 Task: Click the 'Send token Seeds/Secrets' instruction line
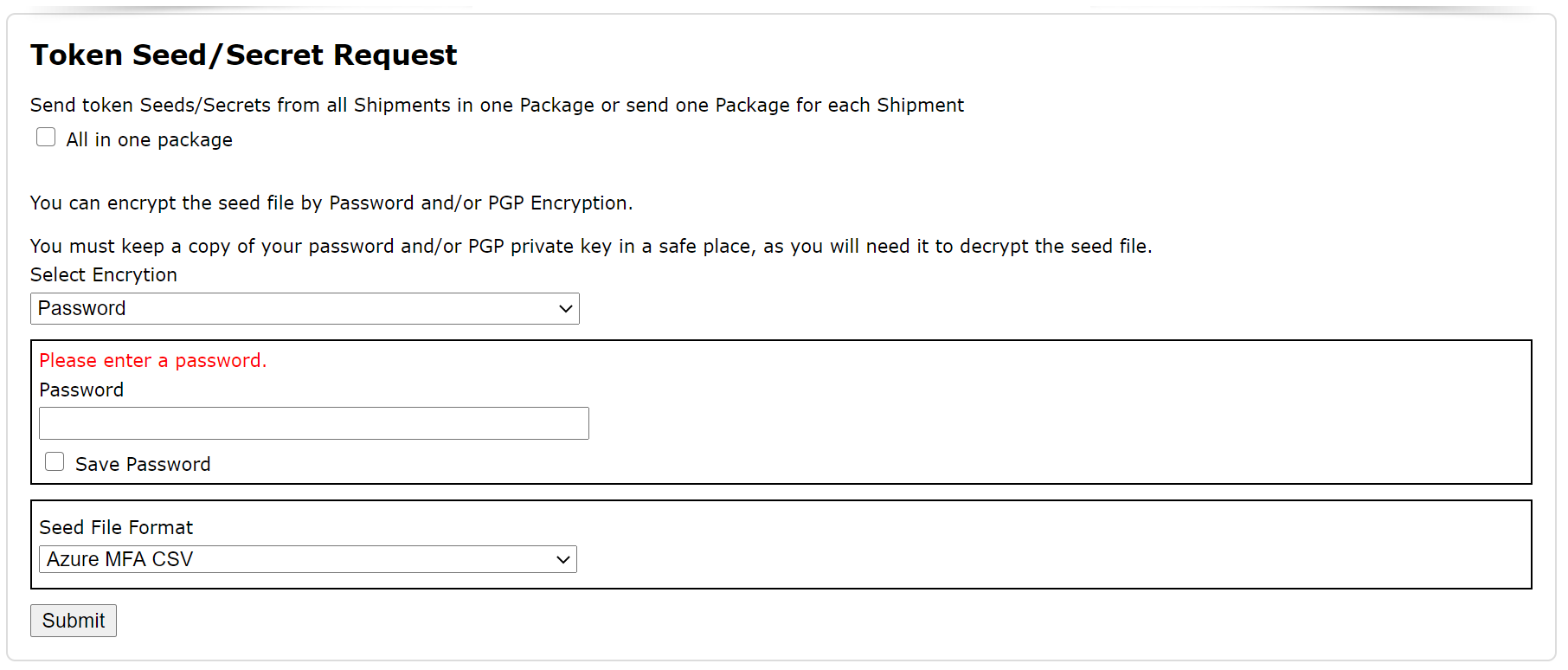[x=497, y=106]
